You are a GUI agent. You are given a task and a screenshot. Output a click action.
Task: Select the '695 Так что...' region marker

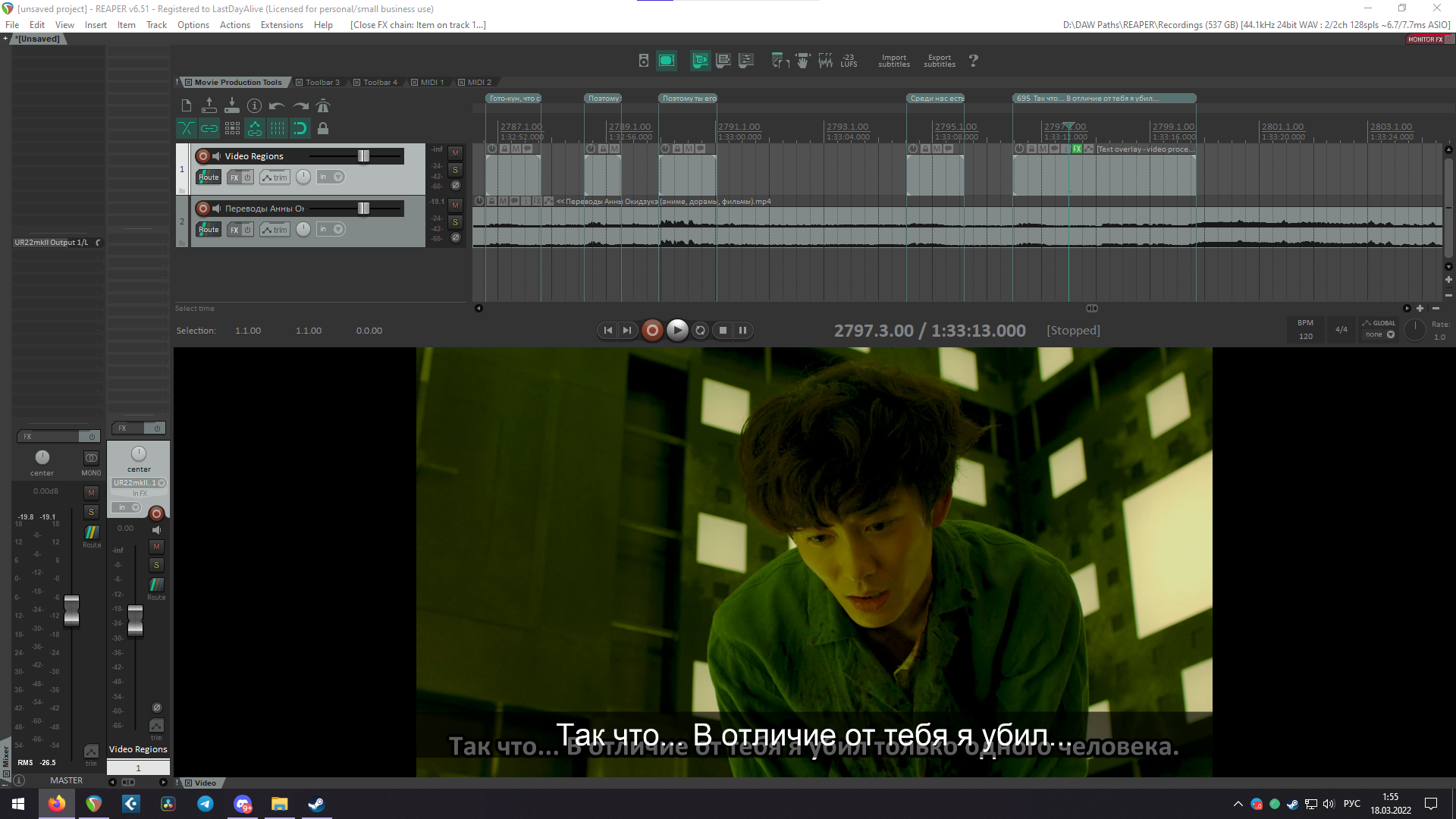coord(1104,99)
